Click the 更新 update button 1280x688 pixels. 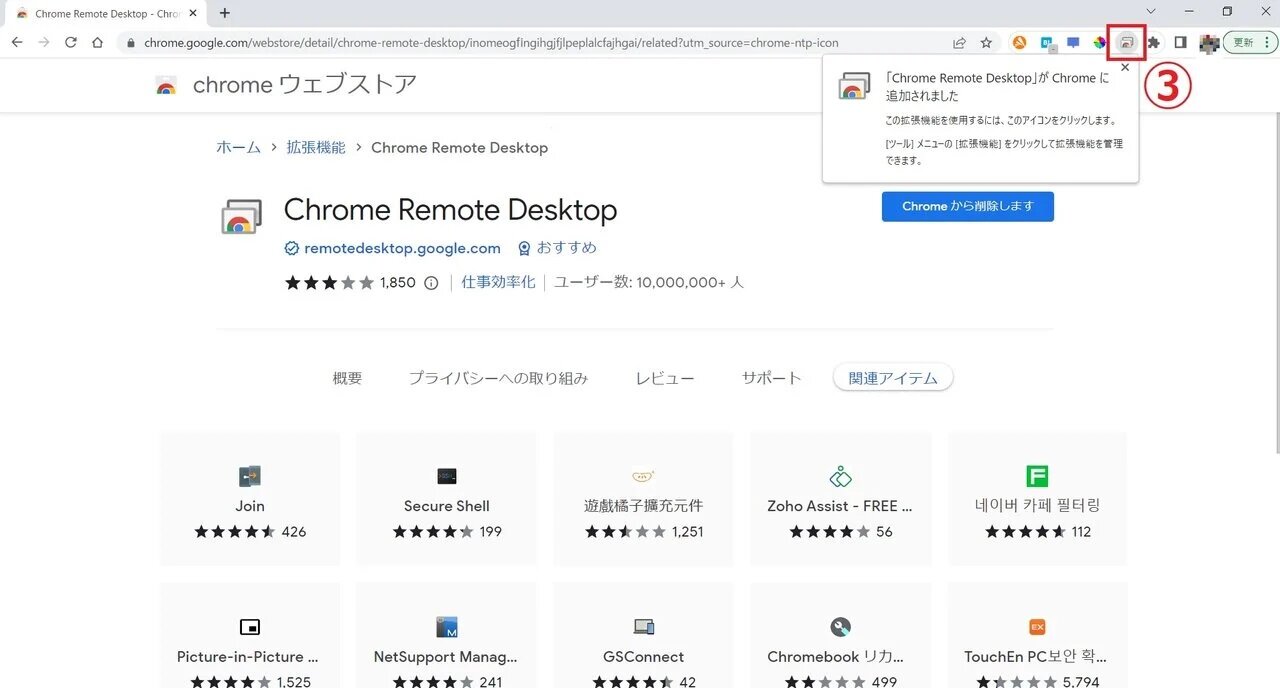pos(1249,43)
